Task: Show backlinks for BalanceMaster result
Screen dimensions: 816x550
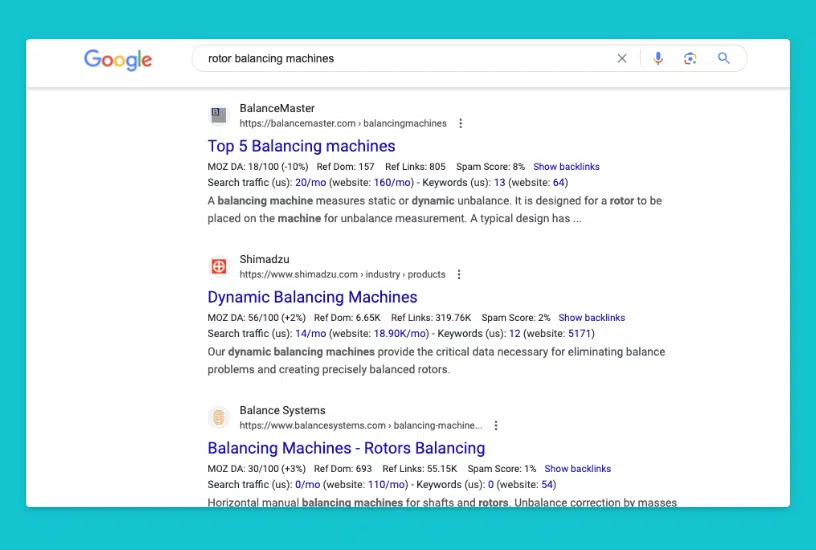Action: pyautogui.click(x=566, y=167)
